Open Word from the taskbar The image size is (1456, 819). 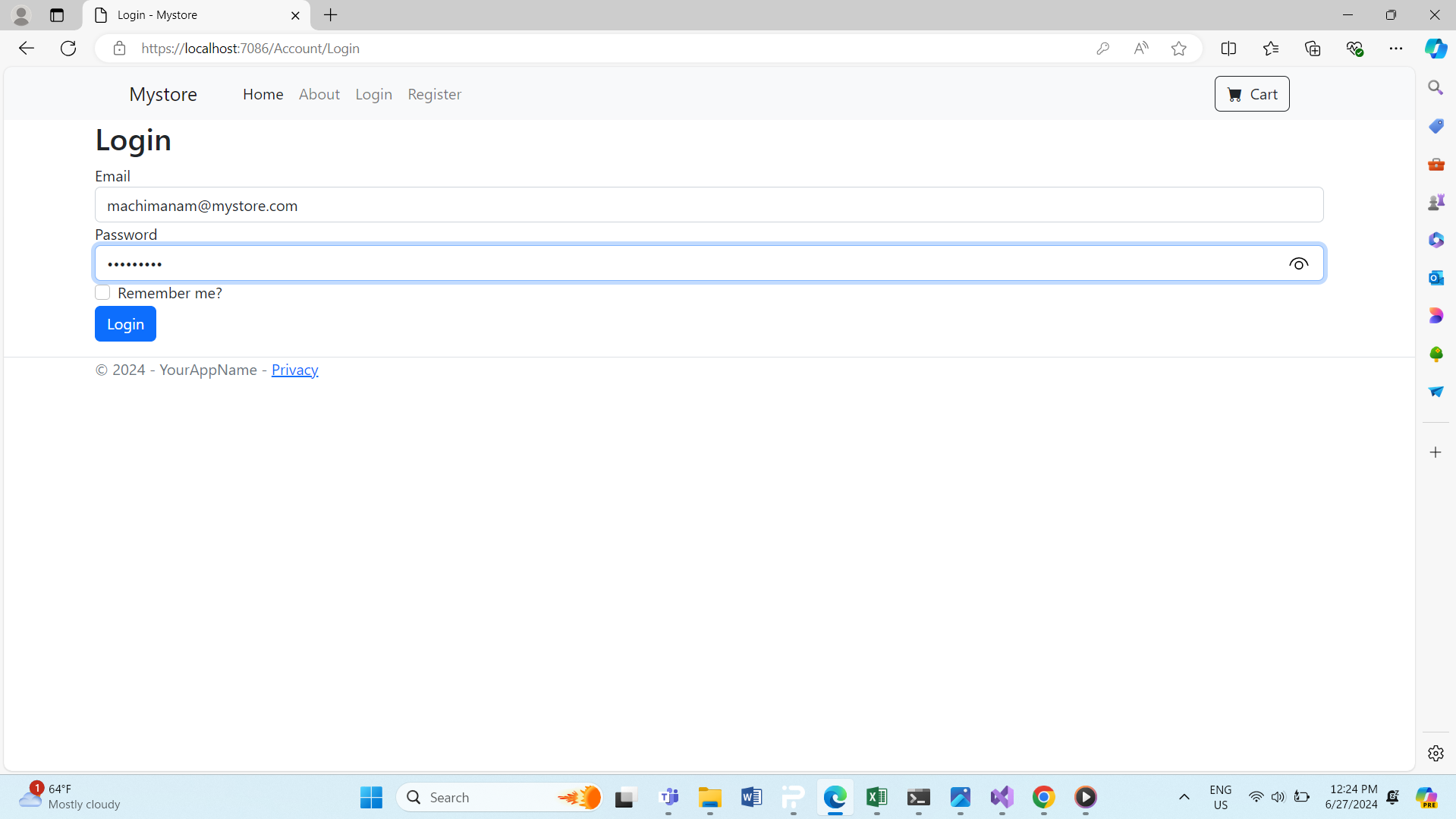point(752,797)
